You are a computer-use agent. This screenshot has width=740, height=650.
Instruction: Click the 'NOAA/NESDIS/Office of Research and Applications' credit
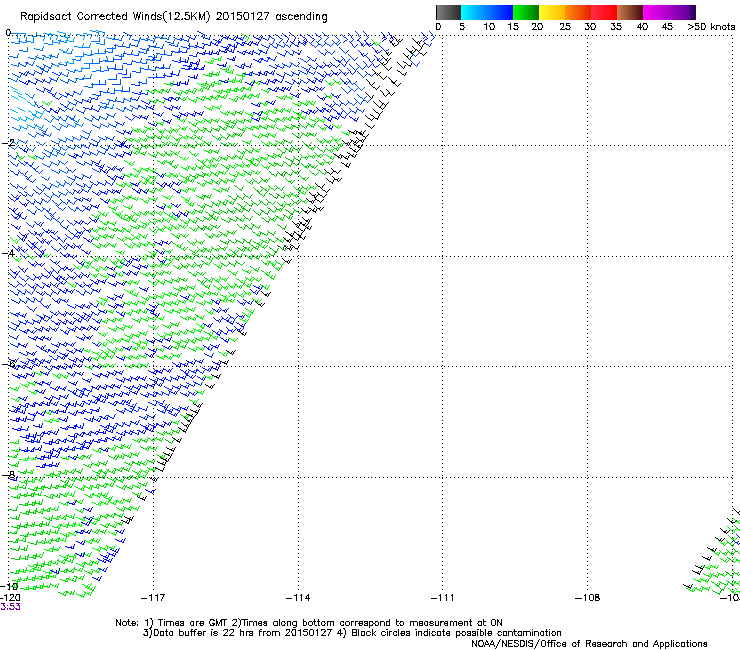589,644
